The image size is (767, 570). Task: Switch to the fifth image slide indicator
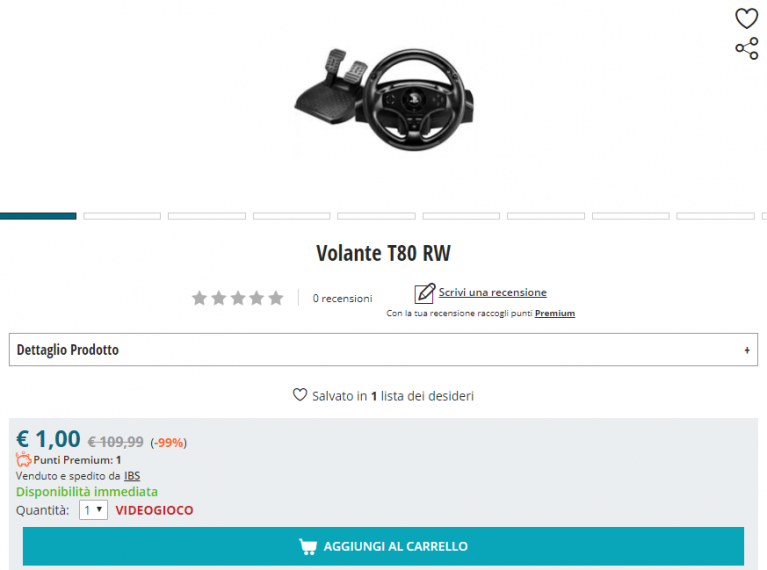(x=376, y=216)
